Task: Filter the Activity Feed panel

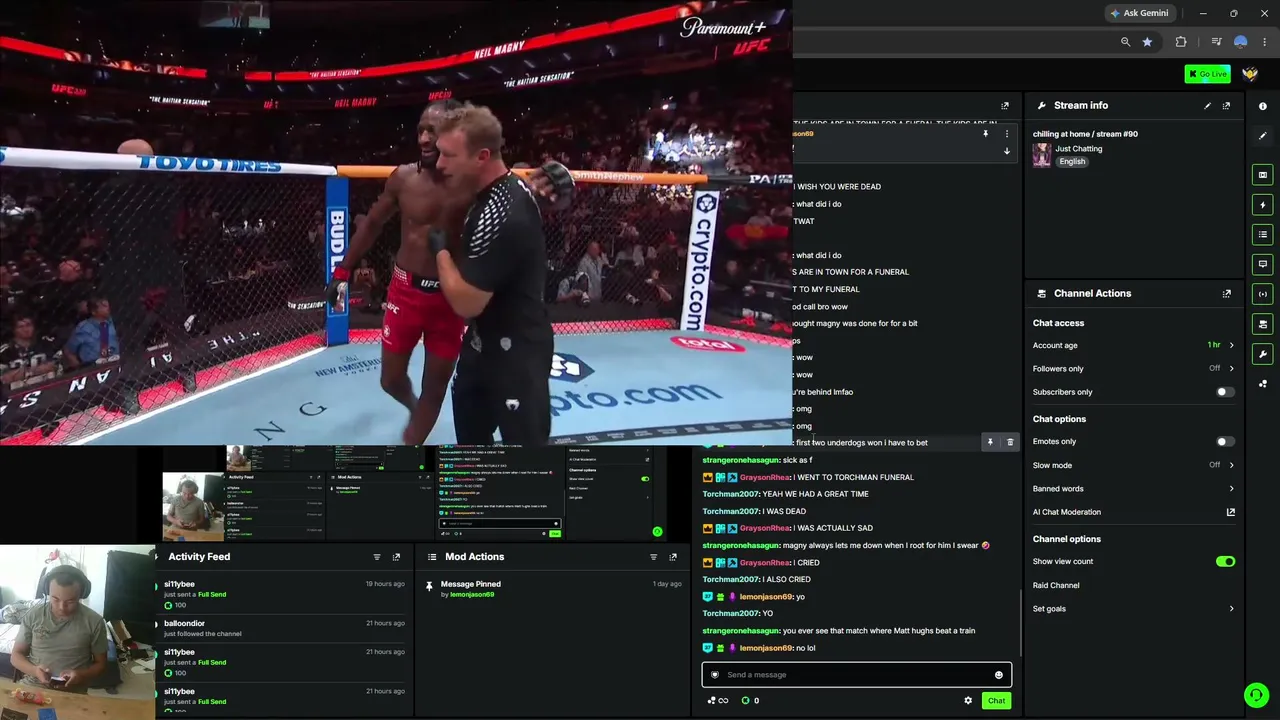Action: [x=377, y=557]
